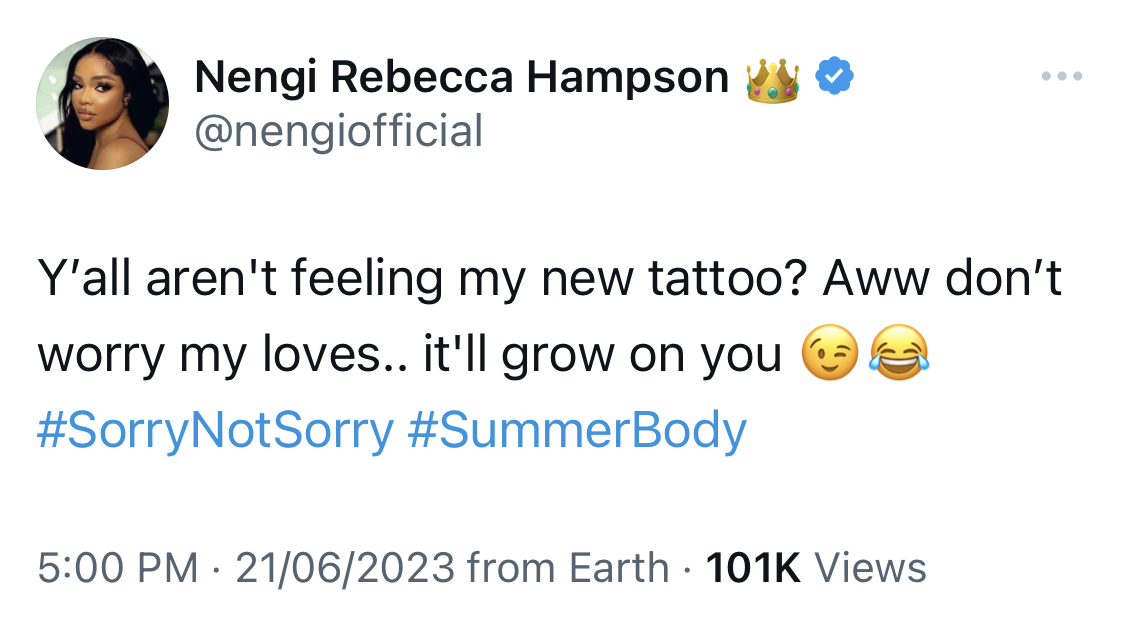Open the #SummerBody hashtag
This screenshot has height=624, width=1125.
tap(578, 432)
